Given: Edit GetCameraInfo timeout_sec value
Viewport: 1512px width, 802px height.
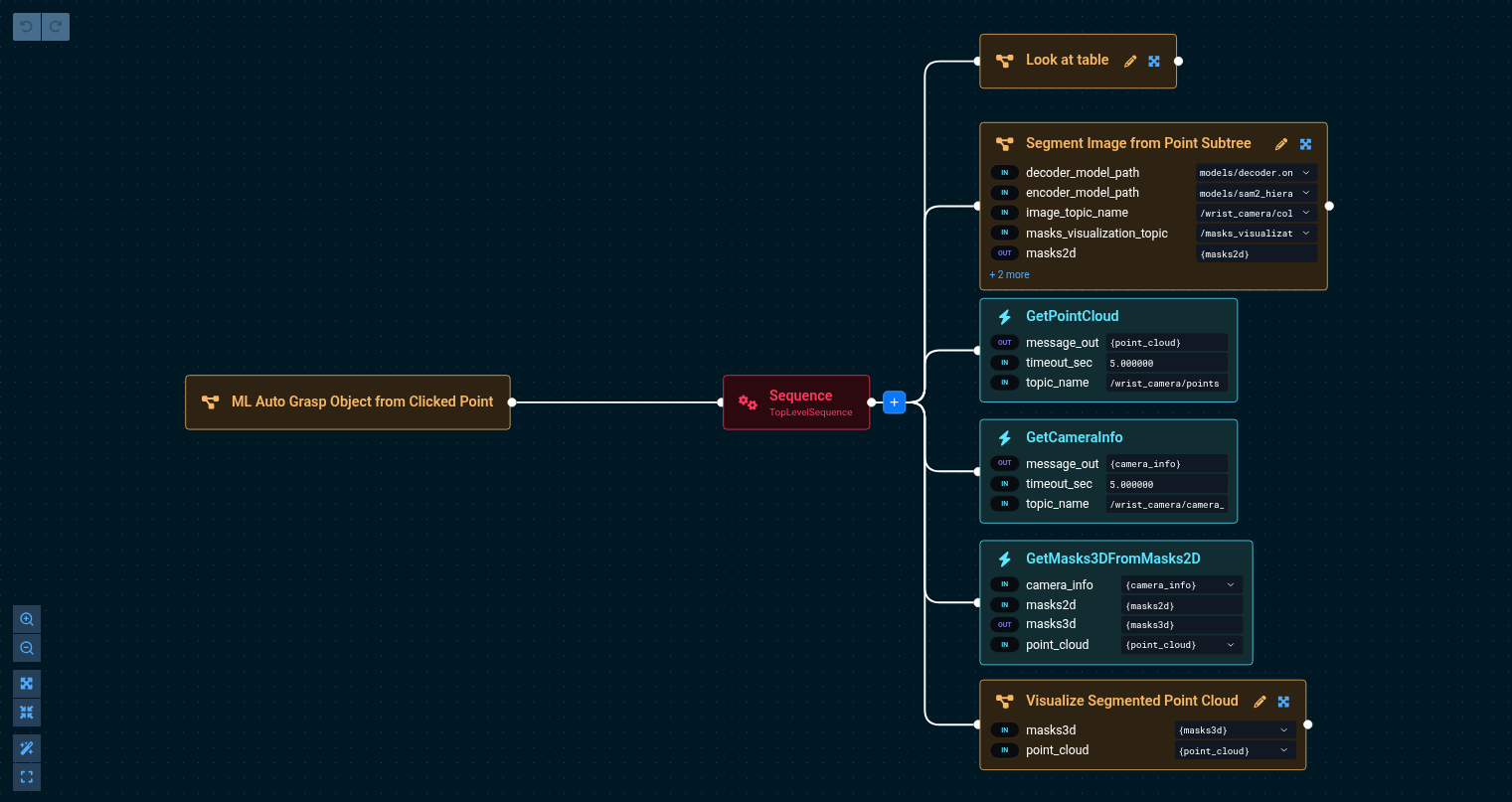Looking at the screenshot, I should coord(1167,484).
